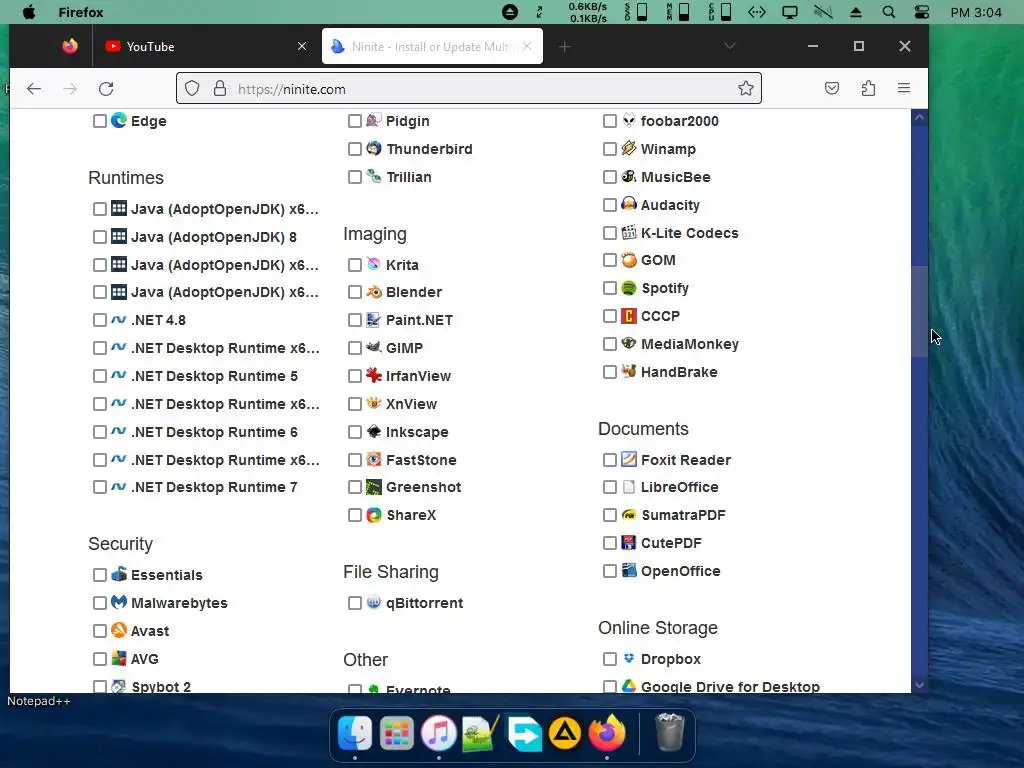Click the CutePDF label

click(x=671, y=543)
